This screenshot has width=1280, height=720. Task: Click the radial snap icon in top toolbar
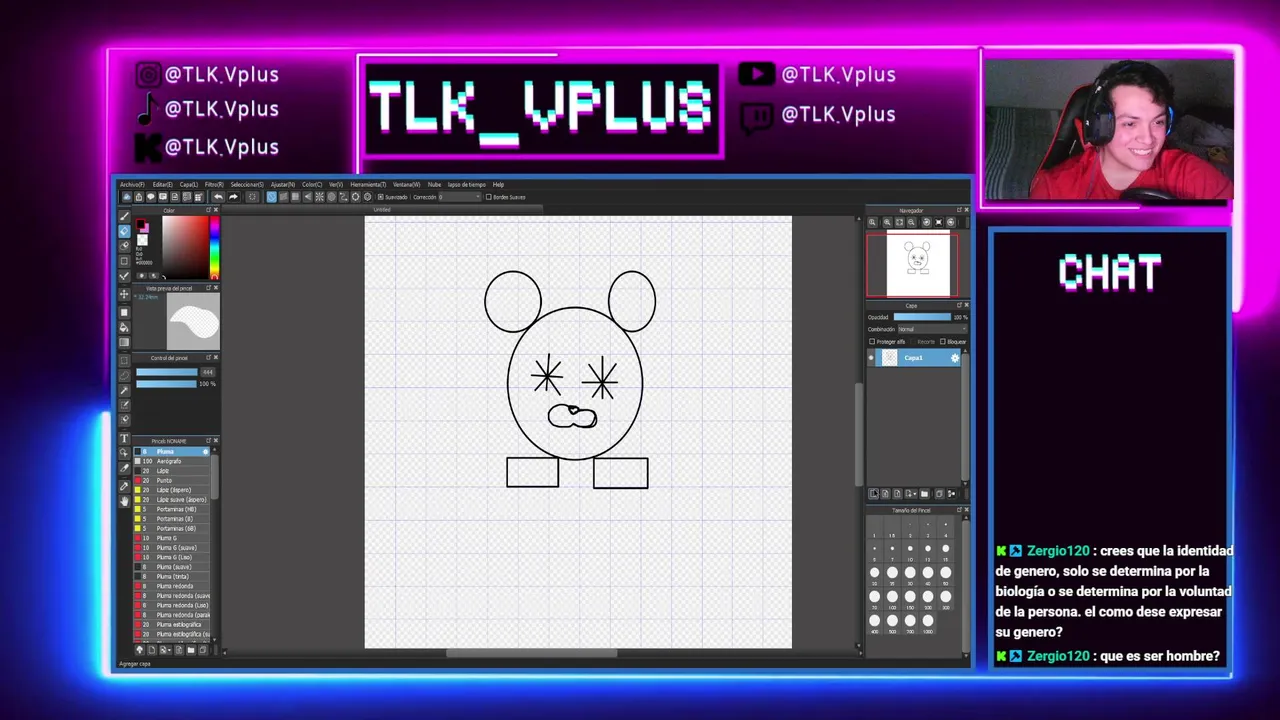[x=319, y=197]
